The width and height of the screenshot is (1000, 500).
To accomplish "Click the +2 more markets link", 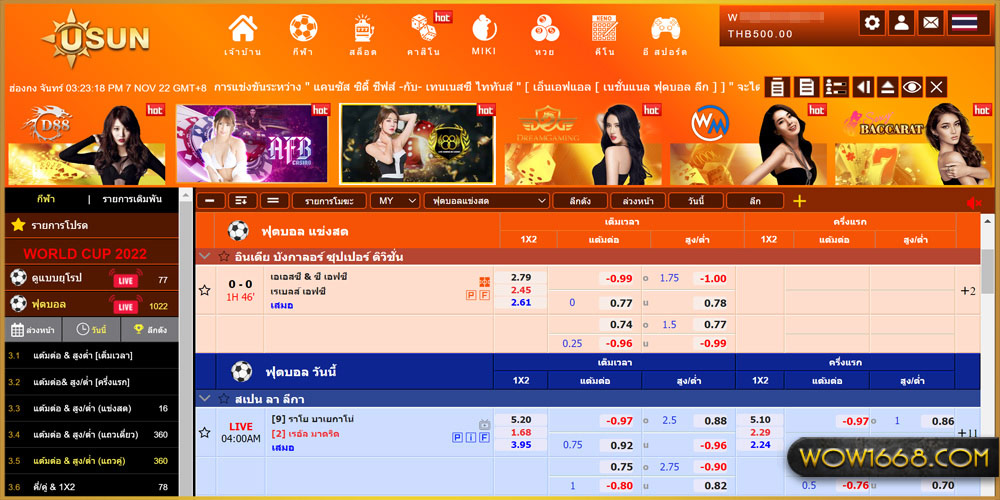I will pos(967,291).
